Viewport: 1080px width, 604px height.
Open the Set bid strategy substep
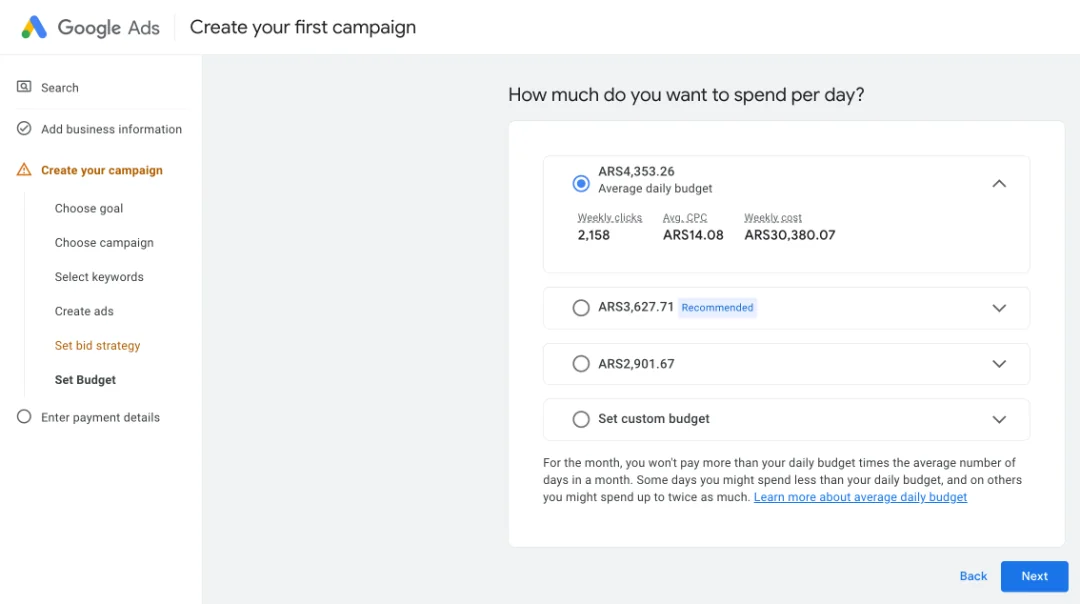97,346
